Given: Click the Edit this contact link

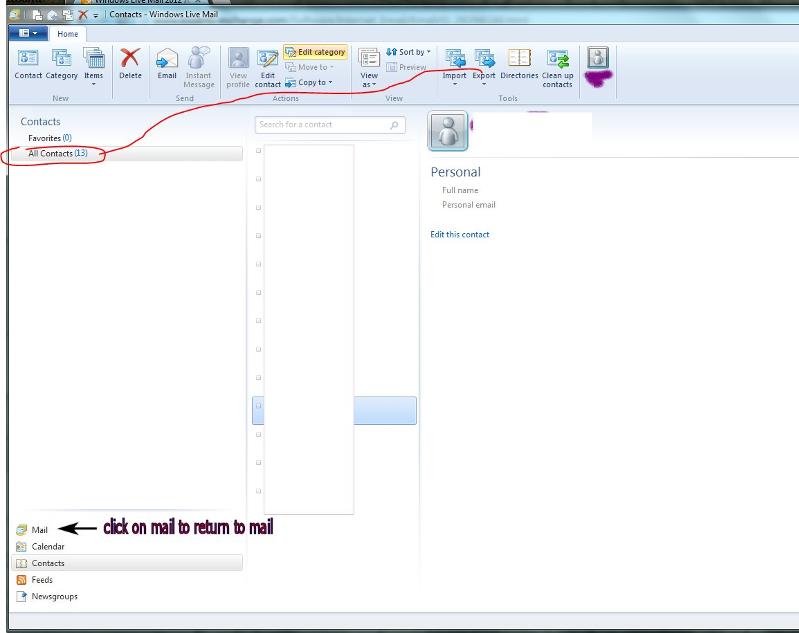Looking at the screenshot, I should [460, 234].
